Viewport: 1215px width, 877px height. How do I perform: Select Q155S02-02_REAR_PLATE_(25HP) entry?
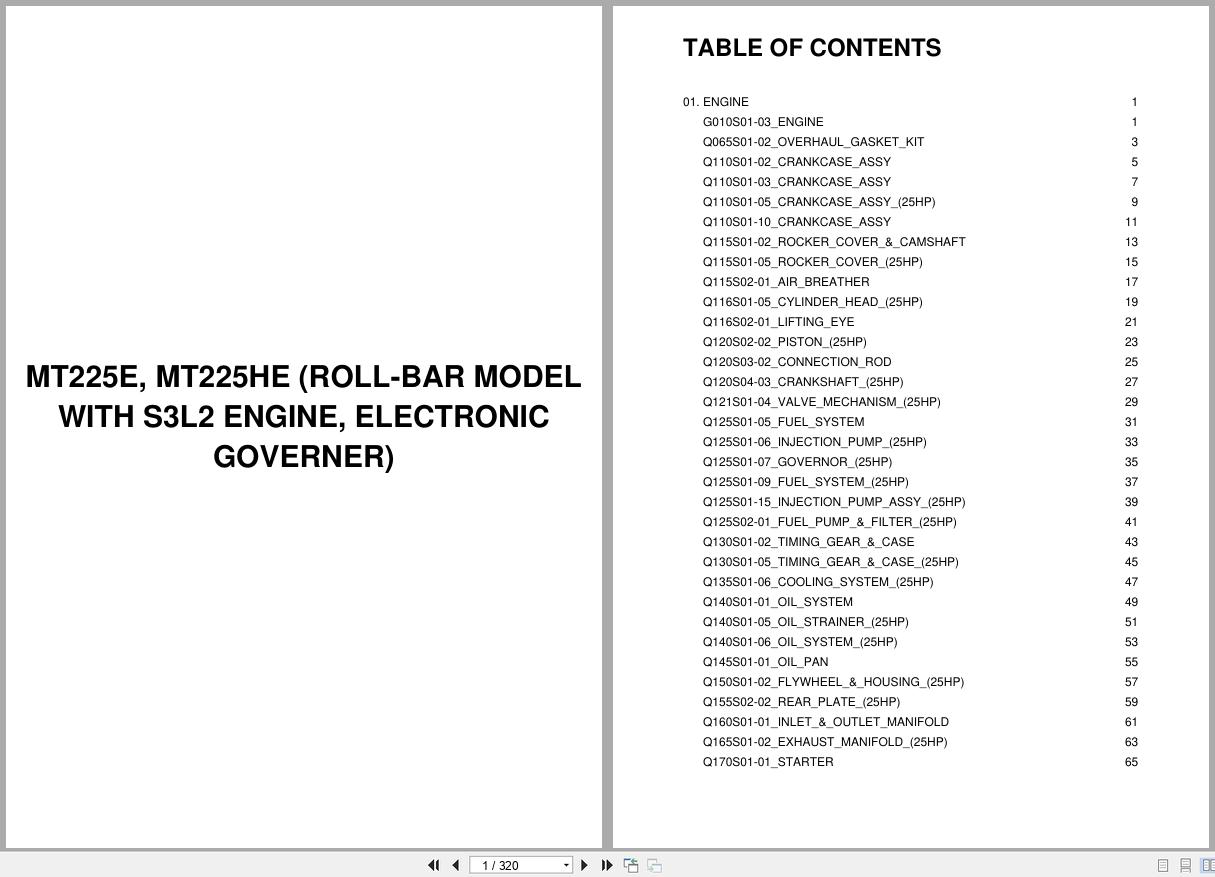pos(801,702)
